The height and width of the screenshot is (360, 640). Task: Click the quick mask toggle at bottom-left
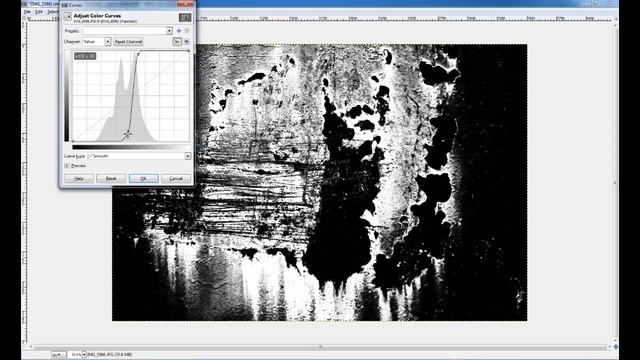click(x=24, y=347)
